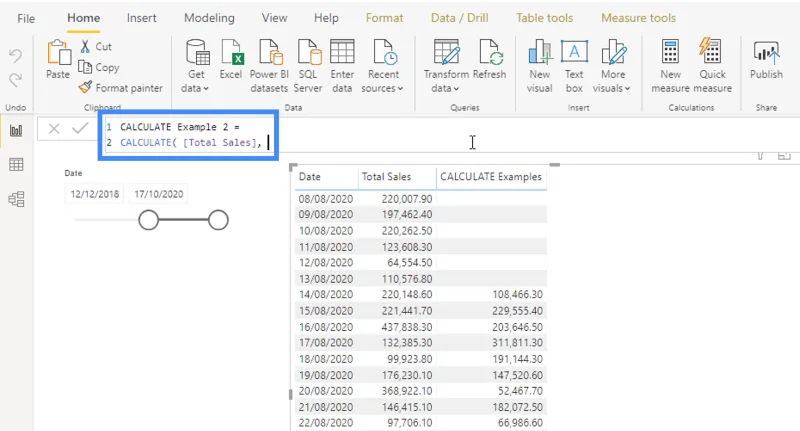Select the 52,467.70 value cell
800x431 pixels.
(520, 391)
